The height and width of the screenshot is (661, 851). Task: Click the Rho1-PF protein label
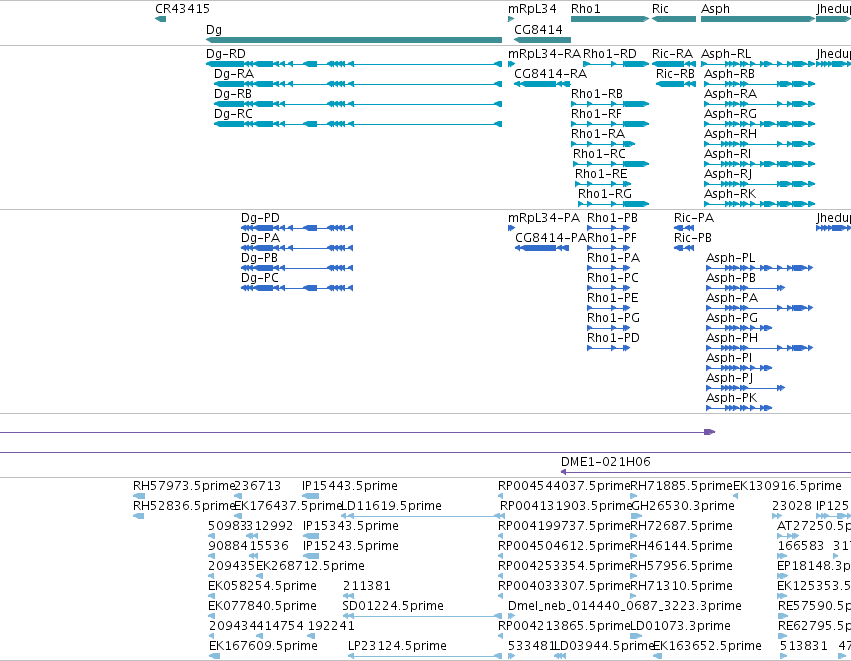[x=612, y=238]
